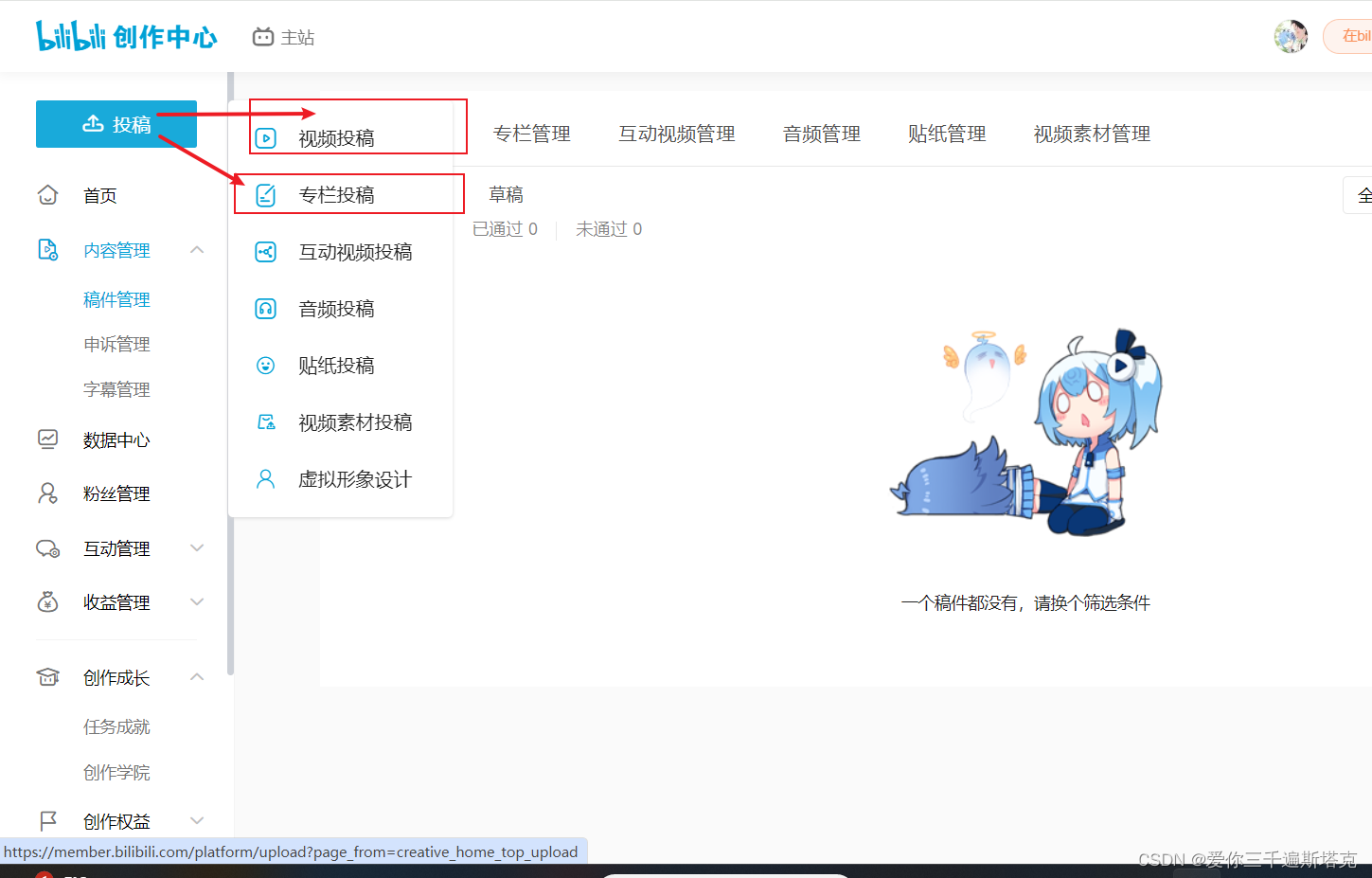Click the 首页 home icon
The width and height of the screenshot is (1372, 878).
tap(47, 195)
